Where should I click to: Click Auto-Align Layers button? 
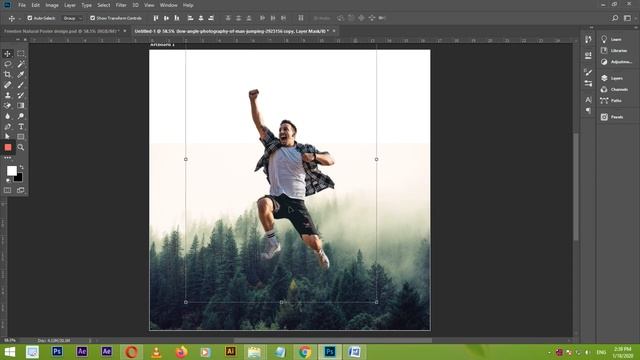pyautogui.click(x=301, y=18)
